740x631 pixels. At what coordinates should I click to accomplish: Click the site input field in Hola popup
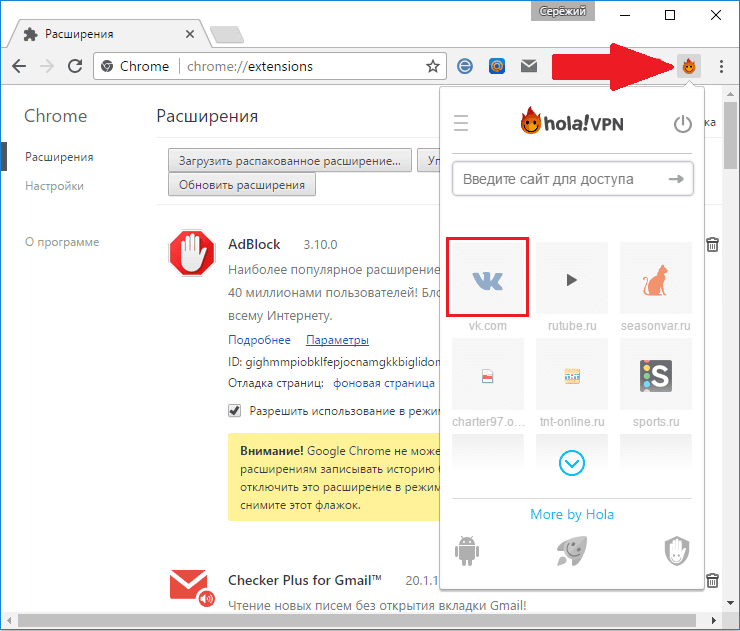pos(572,179)
